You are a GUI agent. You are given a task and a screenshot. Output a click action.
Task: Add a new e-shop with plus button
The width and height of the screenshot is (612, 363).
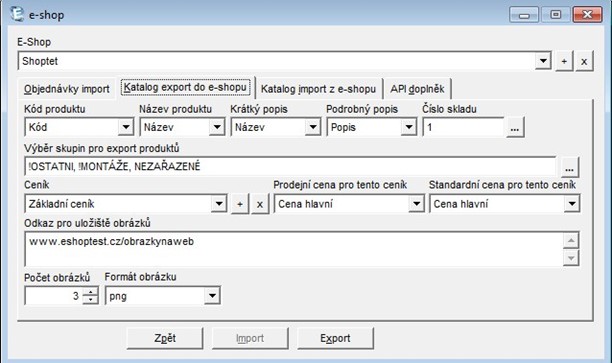564,61
